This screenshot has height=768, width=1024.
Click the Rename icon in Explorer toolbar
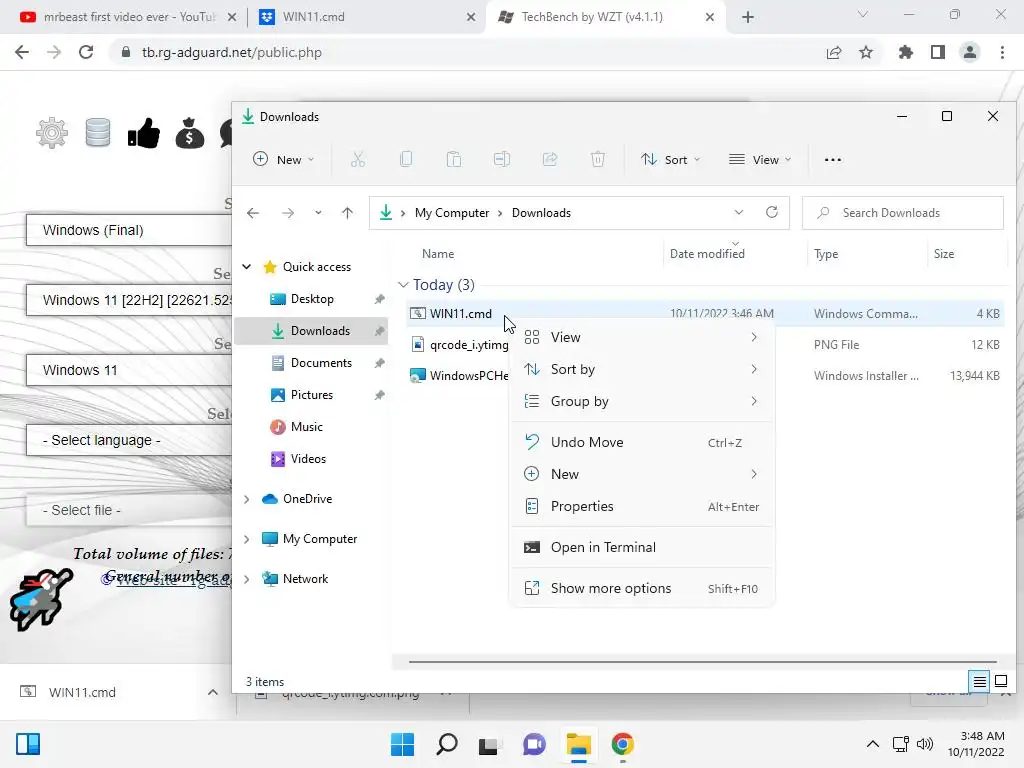click(502, 159)
